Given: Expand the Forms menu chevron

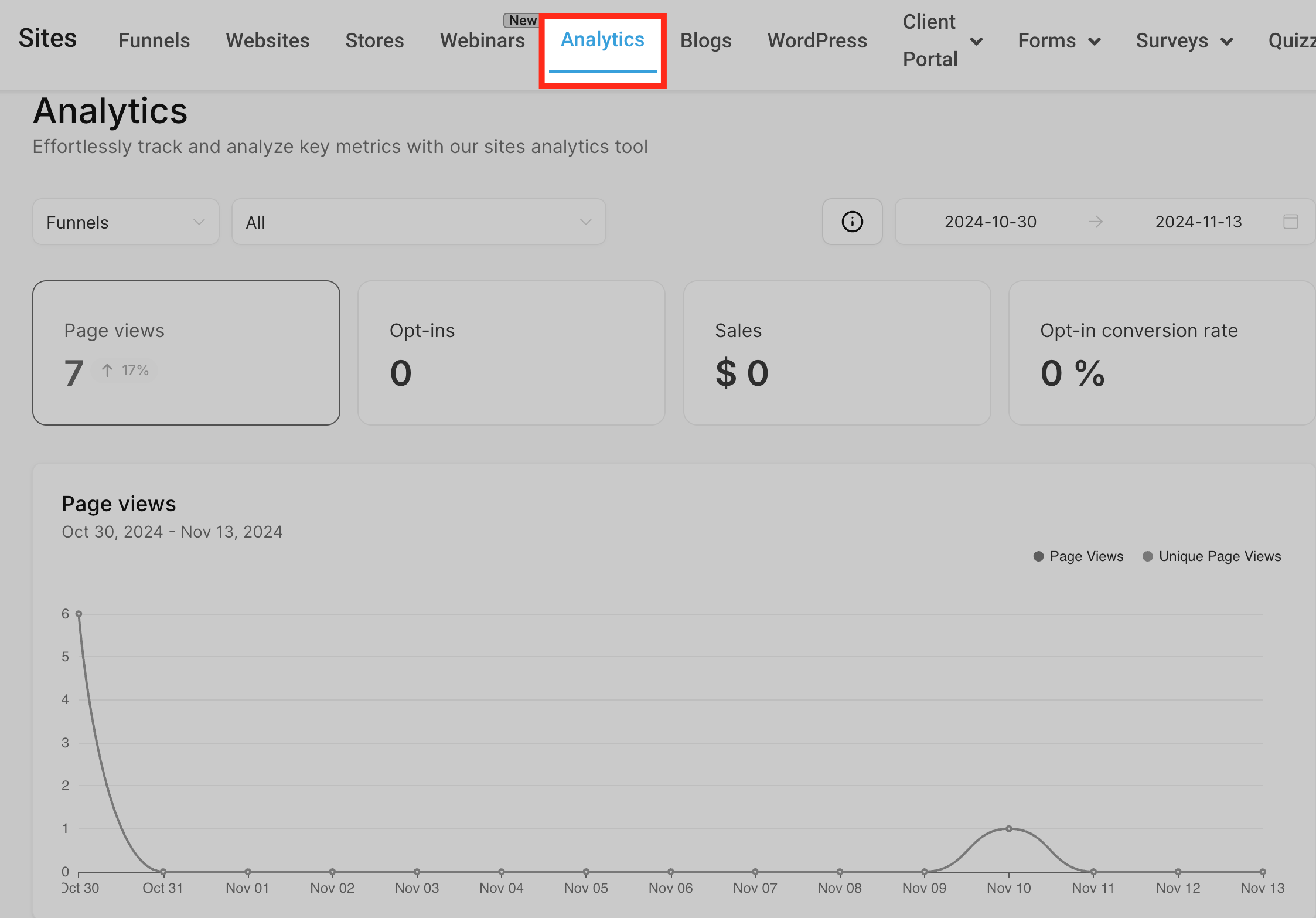Looking at the screenshot, I should [x=1094, y=41].
